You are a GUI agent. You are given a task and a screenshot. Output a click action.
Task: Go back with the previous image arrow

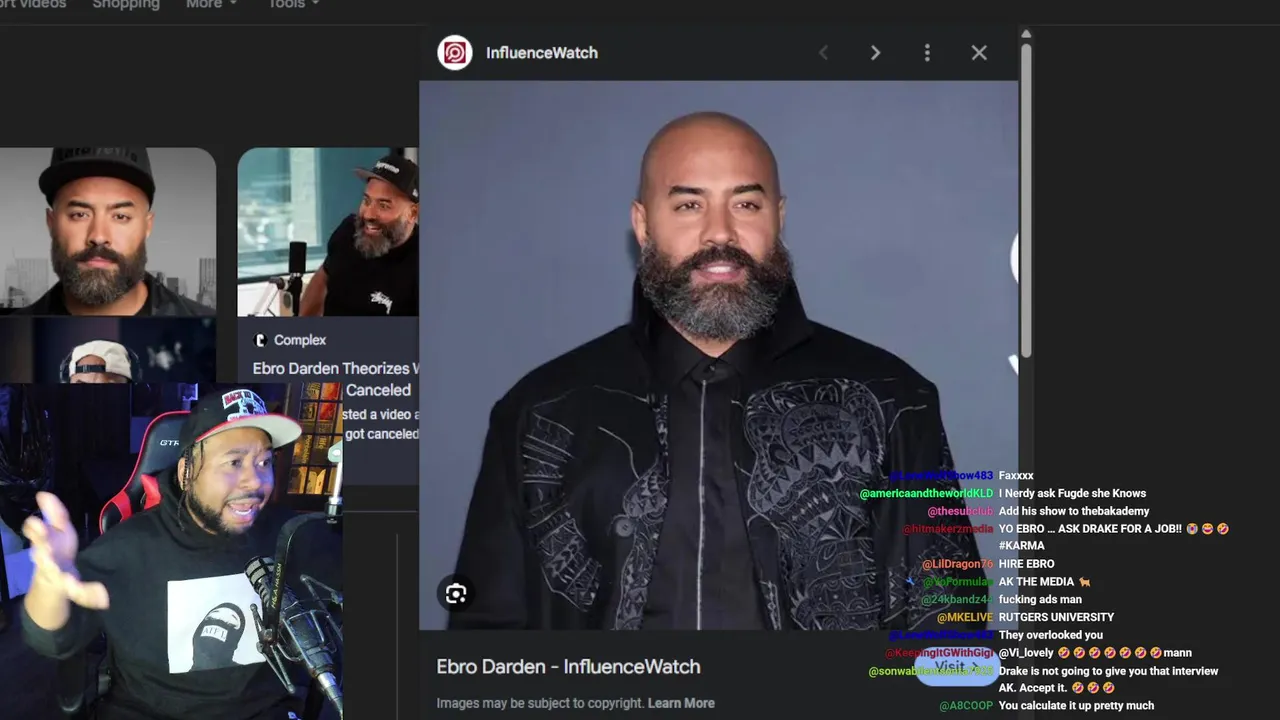point(823,53)
